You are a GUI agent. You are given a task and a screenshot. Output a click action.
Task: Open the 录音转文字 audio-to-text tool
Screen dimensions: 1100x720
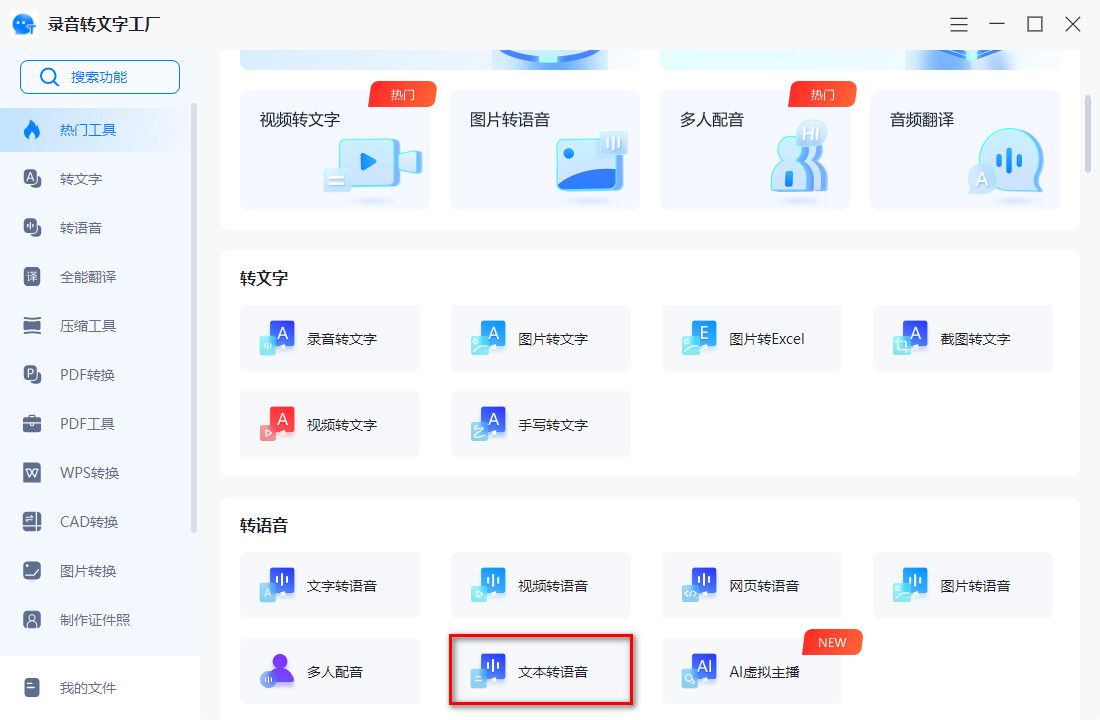pos(330,338)
